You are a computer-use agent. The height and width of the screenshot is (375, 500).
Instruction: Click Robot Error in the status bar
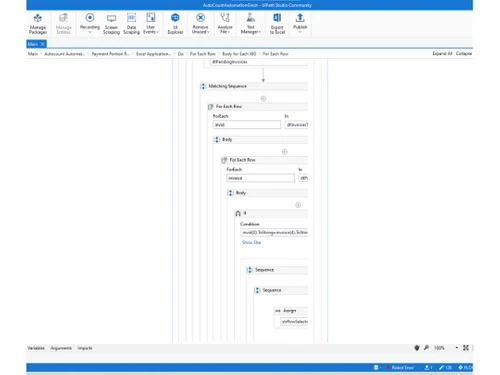pyautogui.click(x=401, y=367)
